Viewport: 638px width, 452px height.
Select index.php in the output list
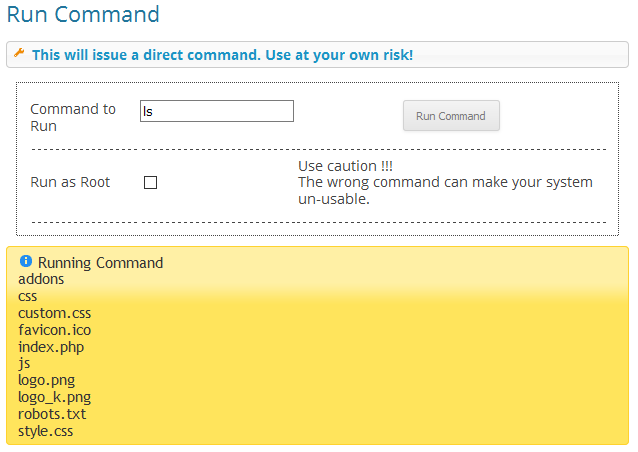tap(51, 347)
